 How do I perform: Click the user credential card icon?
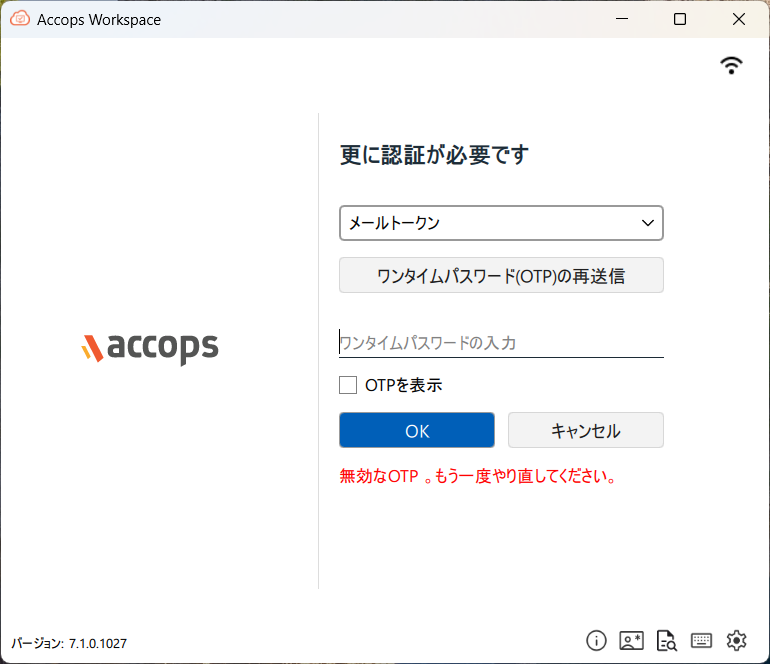pyautogui.click(x=632, y=640)
